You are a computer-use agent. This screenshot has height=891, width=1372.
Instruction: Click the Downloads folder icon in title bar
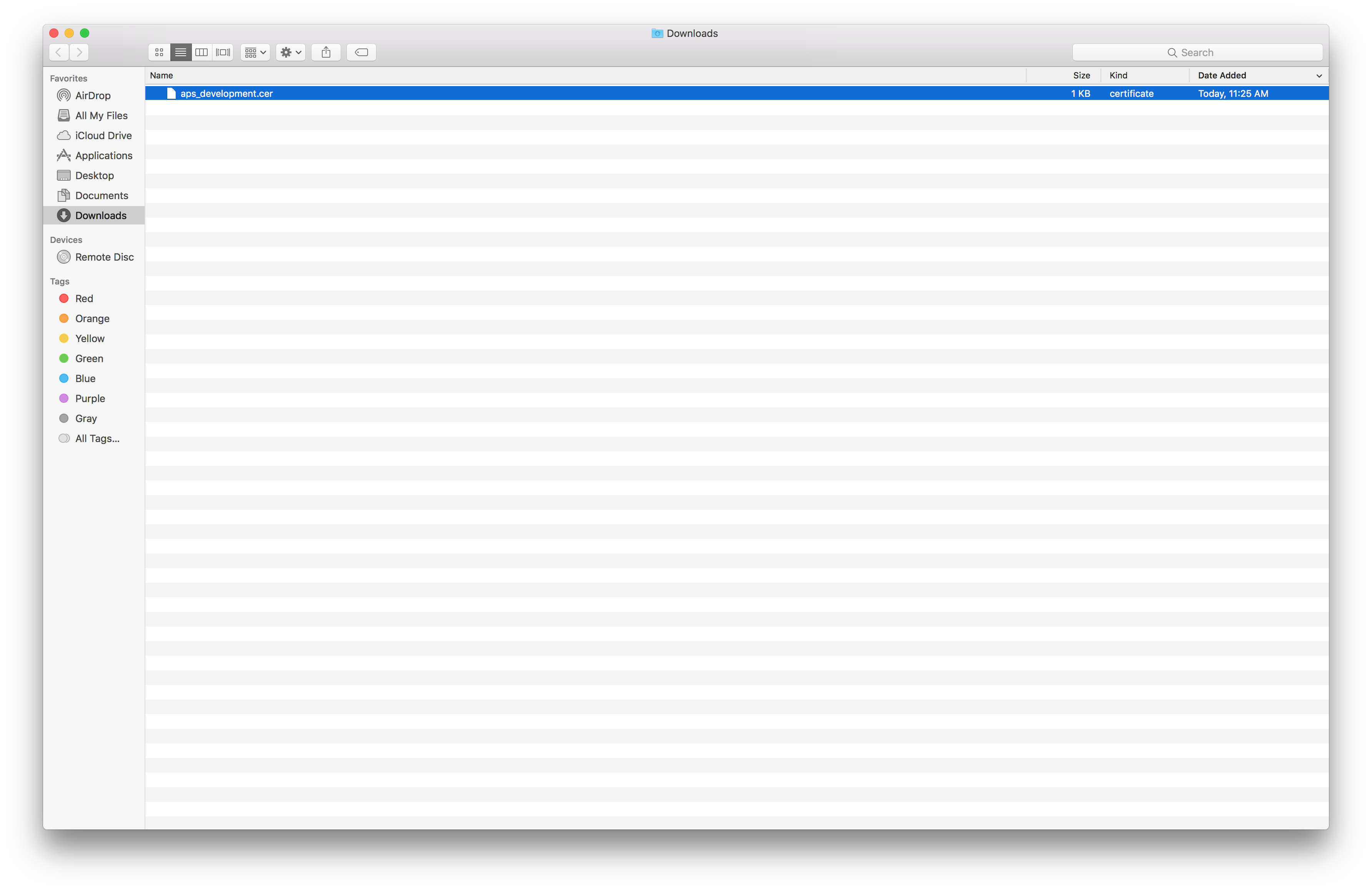(x=657, y=33)
